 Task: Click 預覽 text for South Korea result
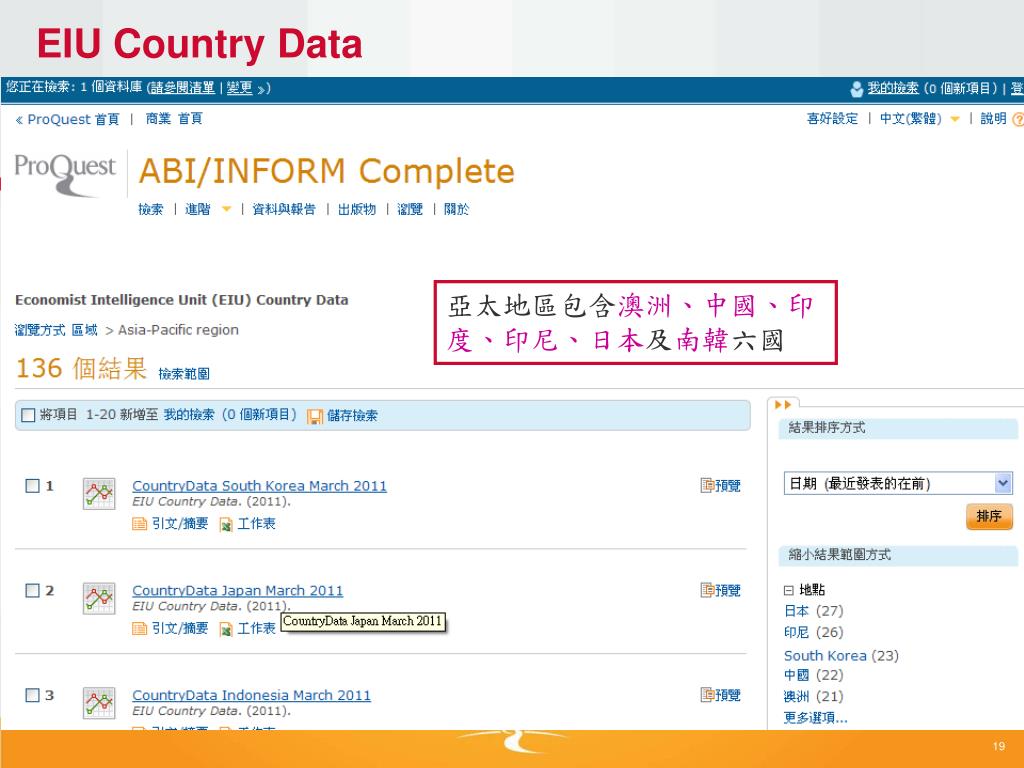coord(728,485)
